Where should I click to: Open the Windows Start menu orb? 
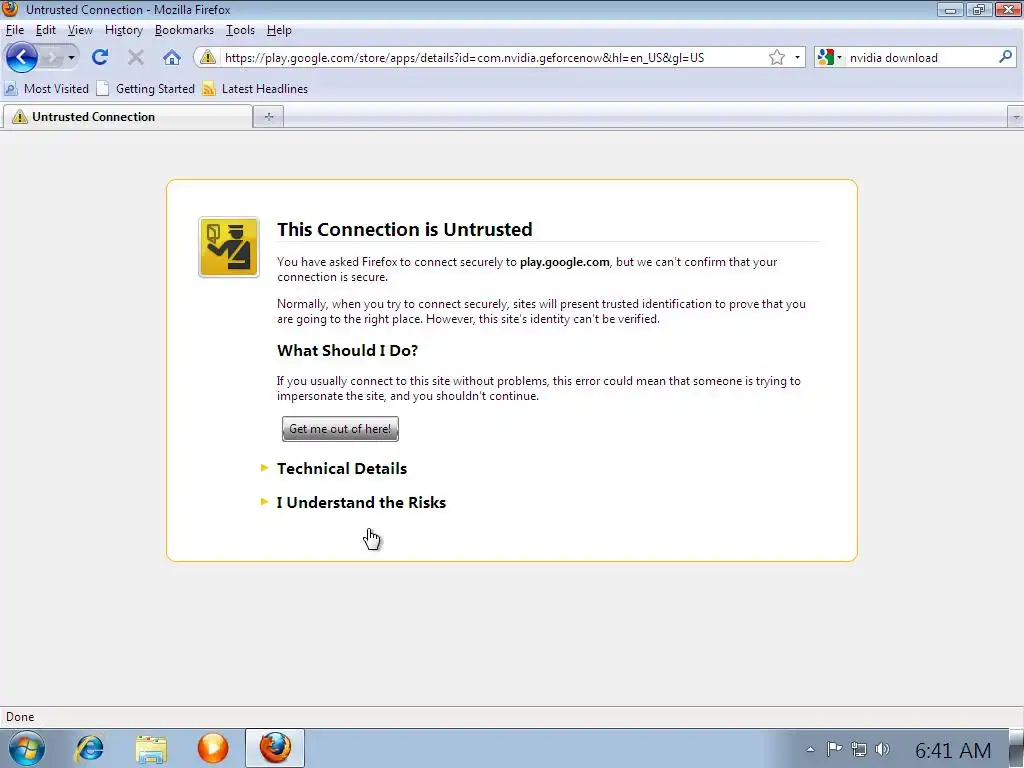[26, 748]
